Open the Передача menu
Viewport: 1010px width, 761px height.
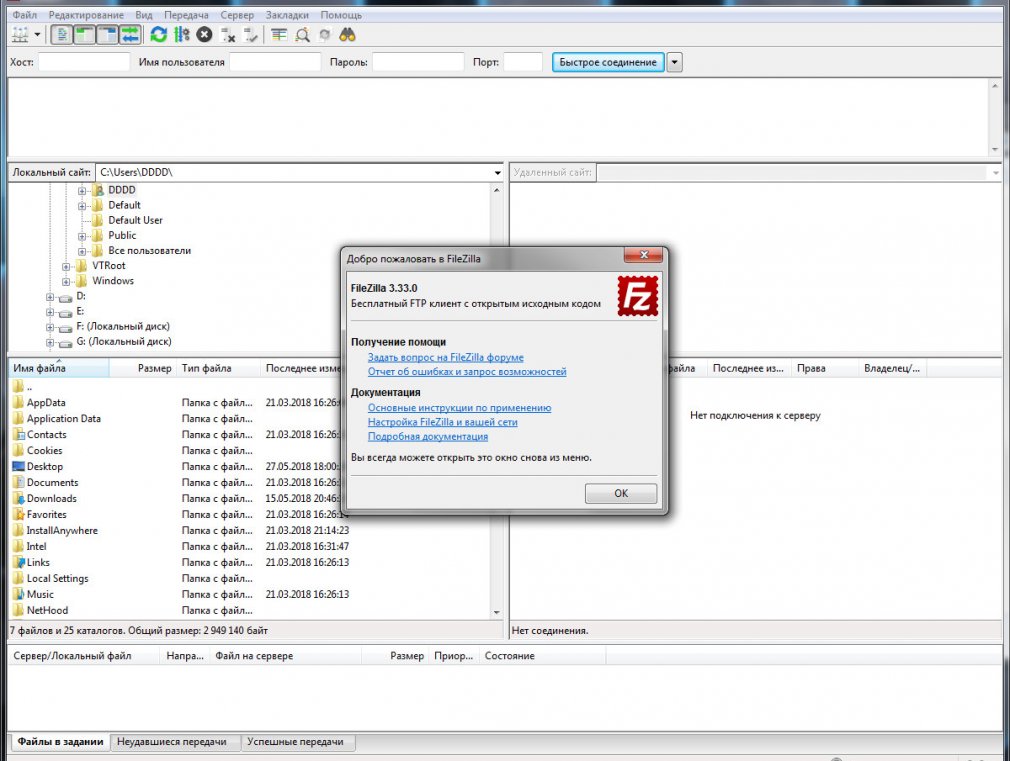tap(186, 15)
